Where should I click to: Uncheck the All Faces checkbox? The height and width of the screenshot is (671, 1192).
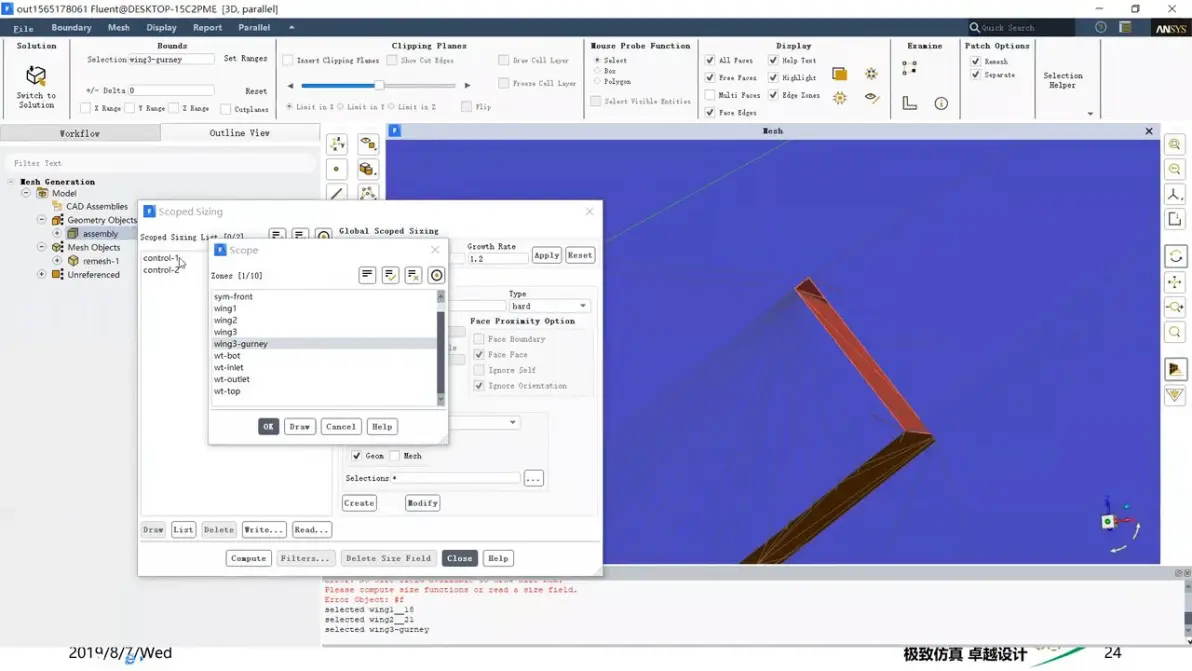click(x=710, y=60)
